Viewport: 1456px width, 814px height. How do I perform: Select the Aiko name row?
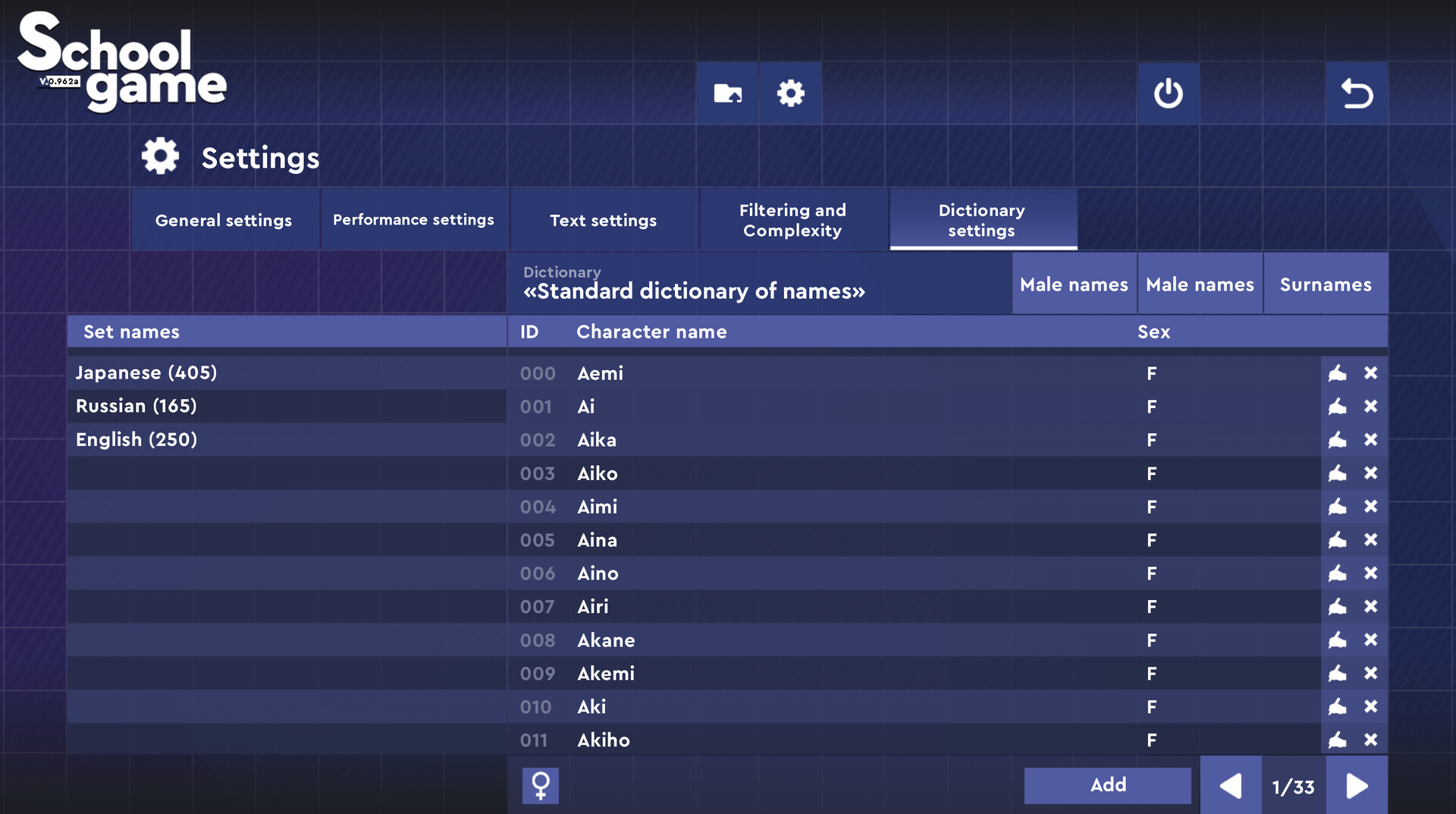click(x=914, y=473)
